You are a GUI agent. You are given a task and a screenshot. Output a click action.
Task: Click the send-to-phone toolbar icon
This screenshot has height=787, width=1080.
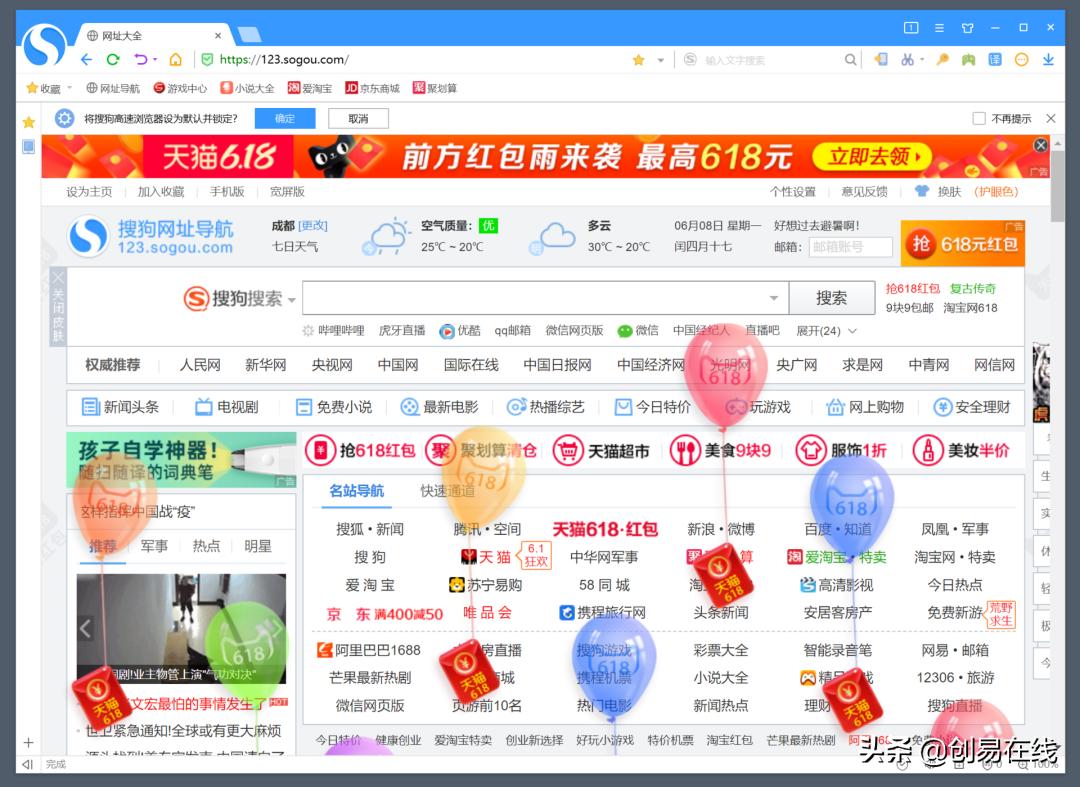pos(882,60)
